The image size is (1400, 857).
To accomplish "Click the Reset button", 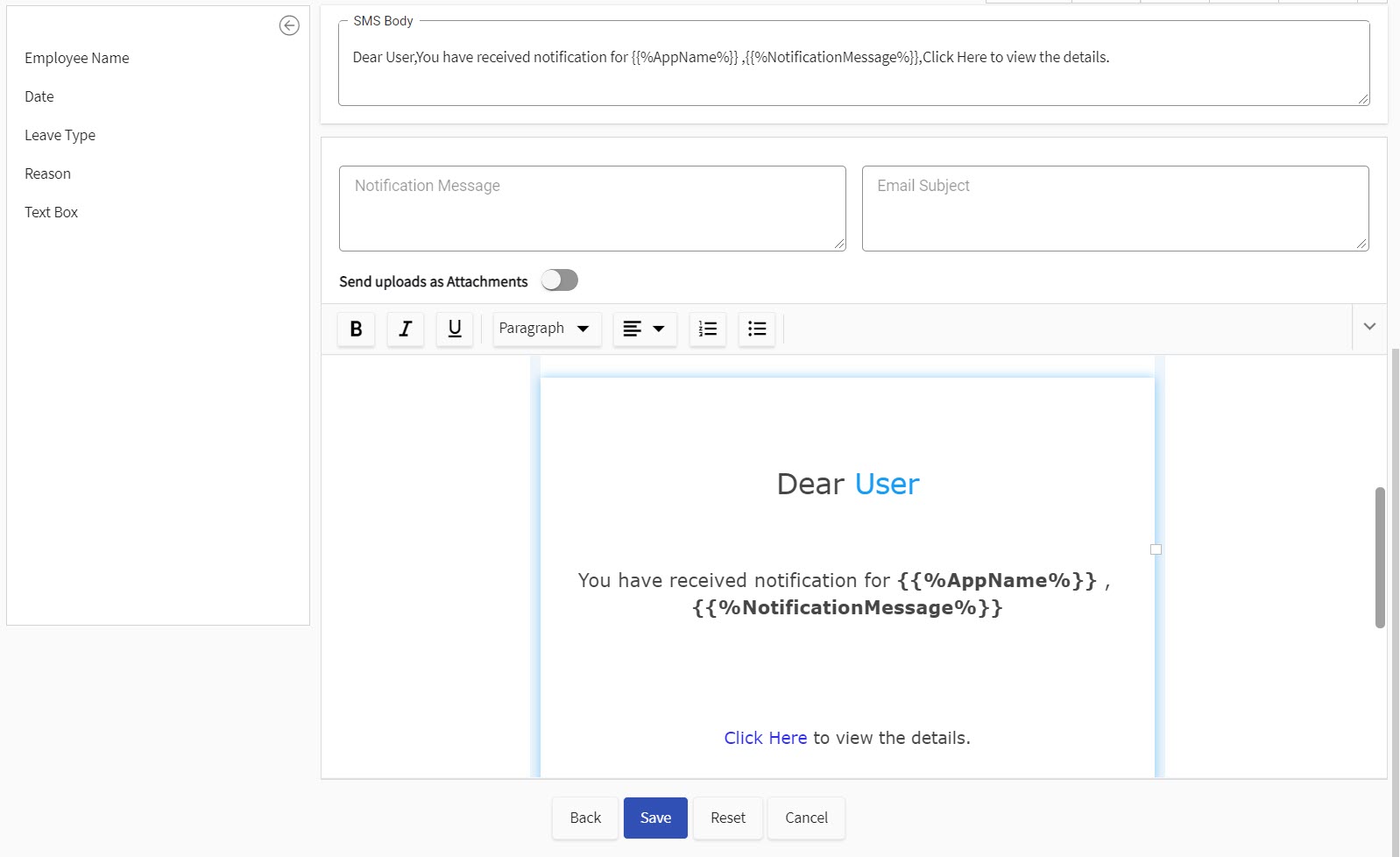I will [728, 818].
